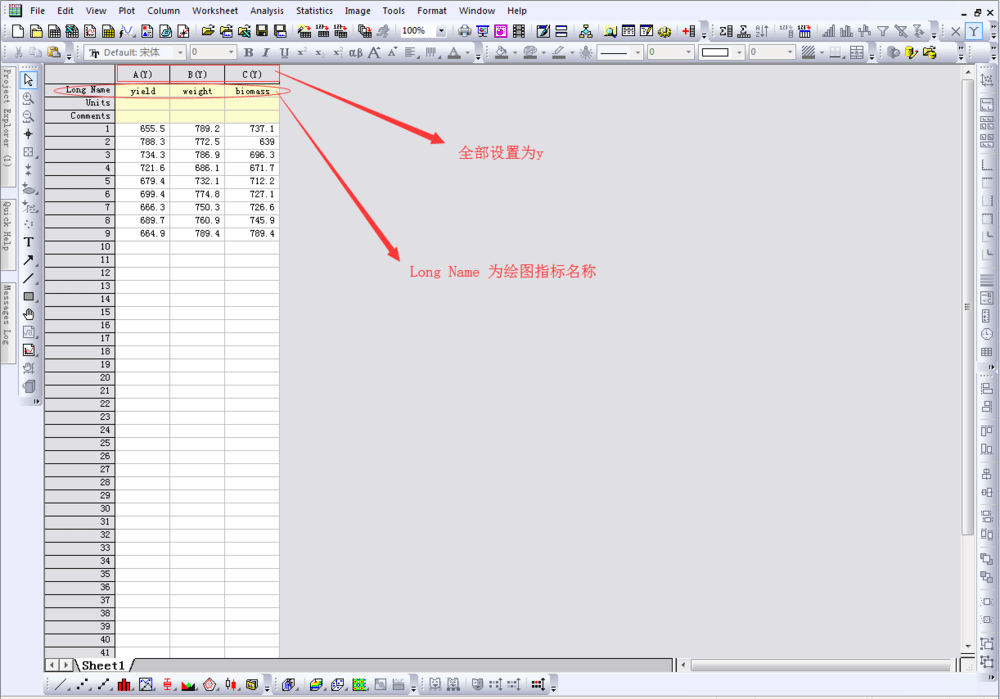Screen dimensions: 1000x699
Task: Switch to the Sheet1 tab
Action: click(x=103, y=665)
